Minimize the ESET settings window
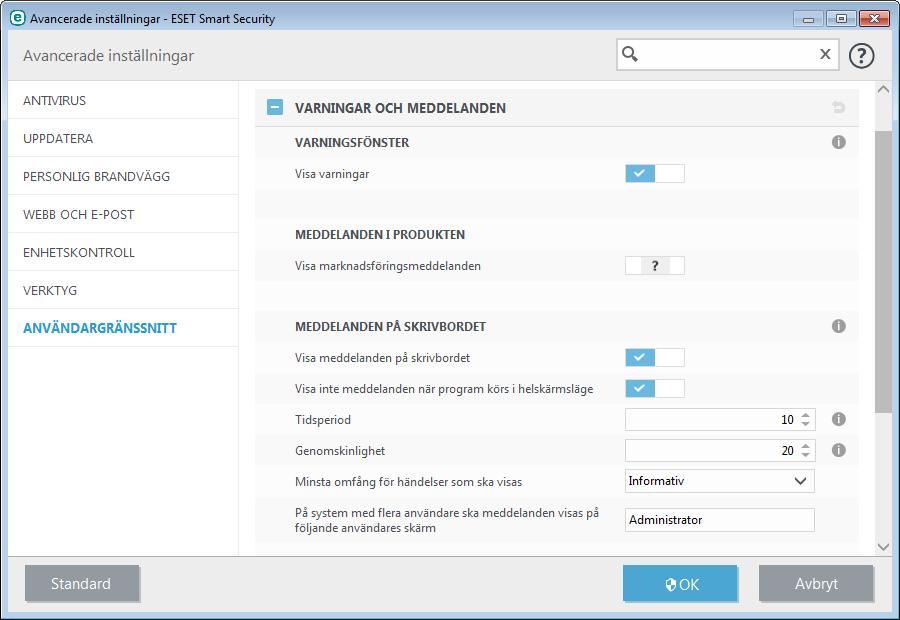900x620 pixels. pyautogui.click(x=808, y=19)
